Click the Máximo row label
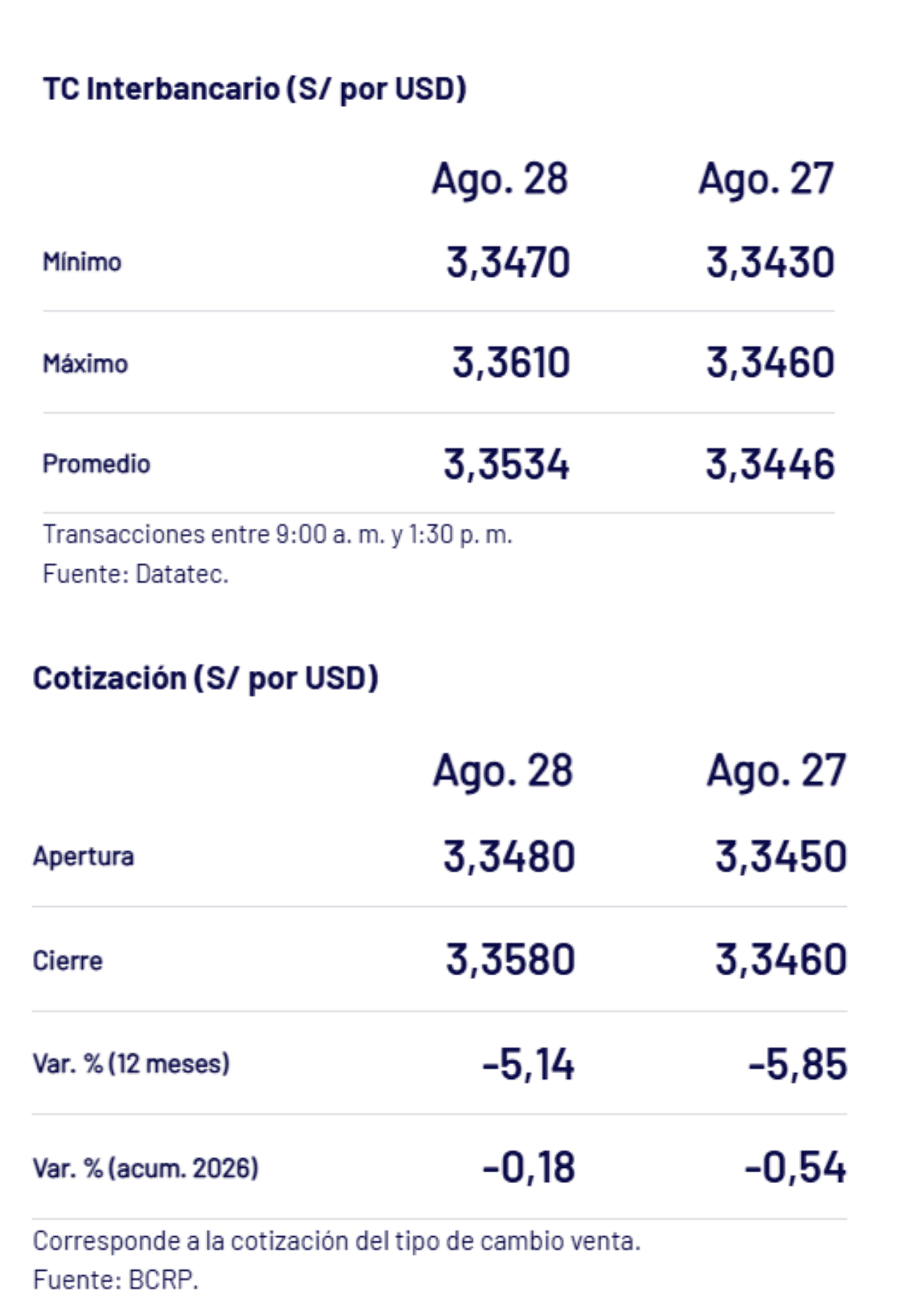This screenshot has width=902, height=1316. (85, 363)
